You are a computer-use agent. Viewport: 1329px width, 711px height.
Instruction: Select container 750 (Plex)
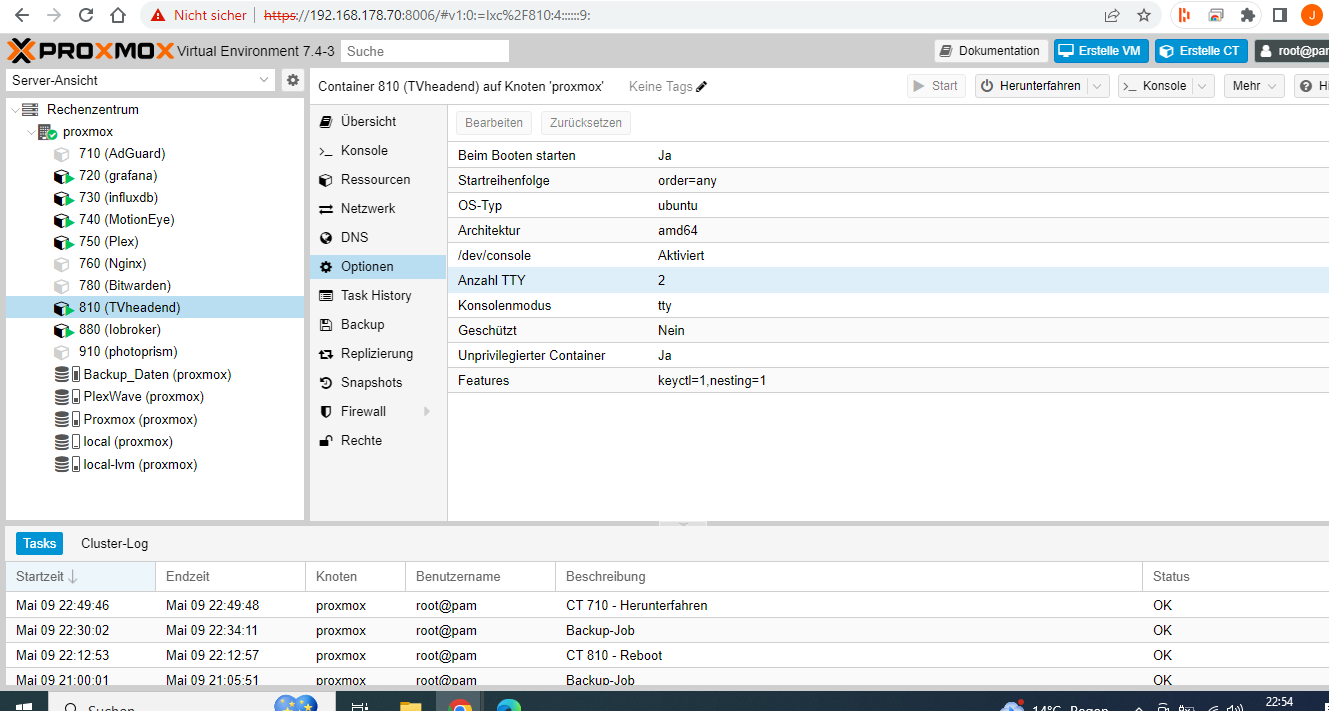point(108,241)
